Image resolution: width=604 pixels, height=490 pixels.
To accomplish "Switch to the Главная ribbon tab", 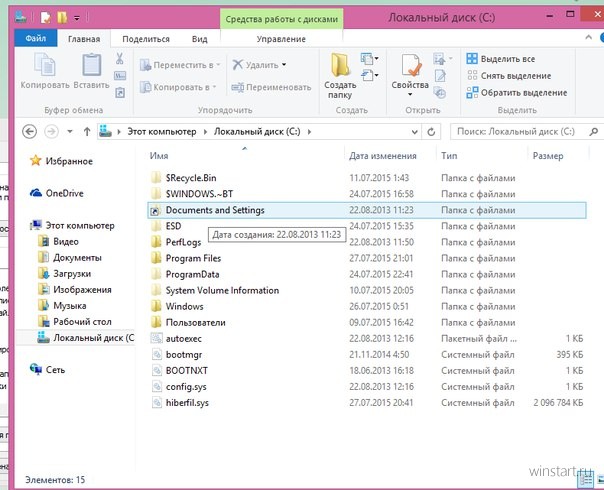I will 84,39.
